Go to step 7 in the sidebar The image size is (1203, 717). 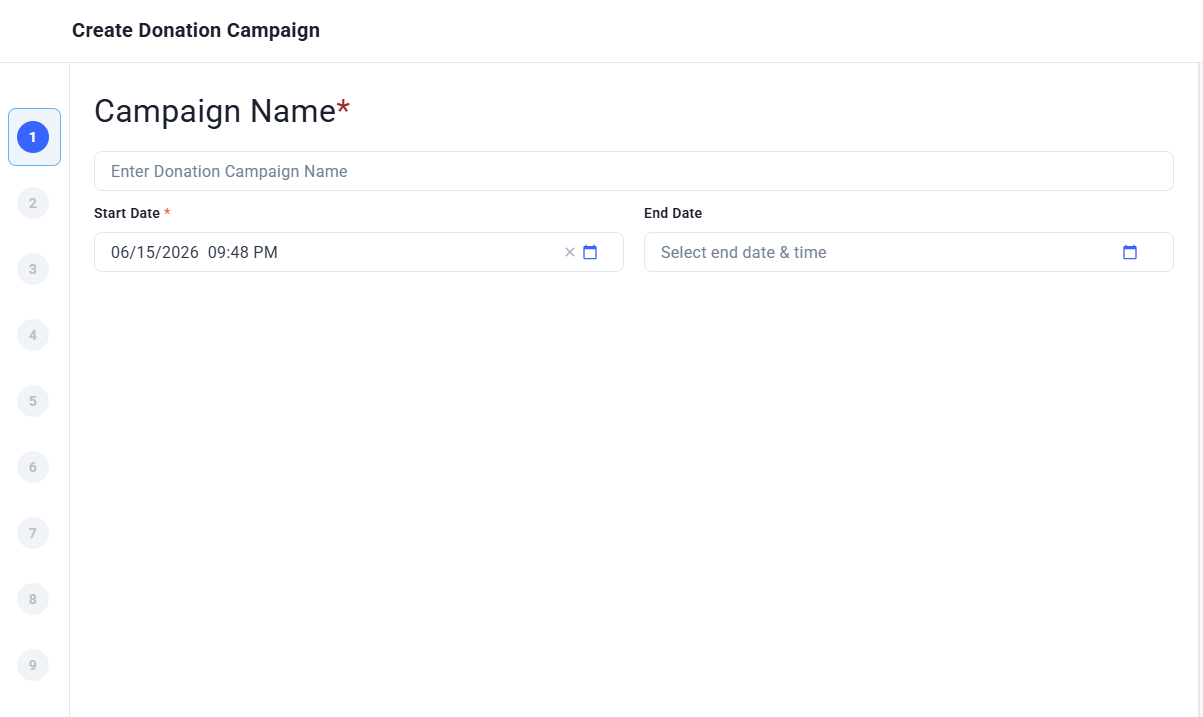(x=33, y=533)
